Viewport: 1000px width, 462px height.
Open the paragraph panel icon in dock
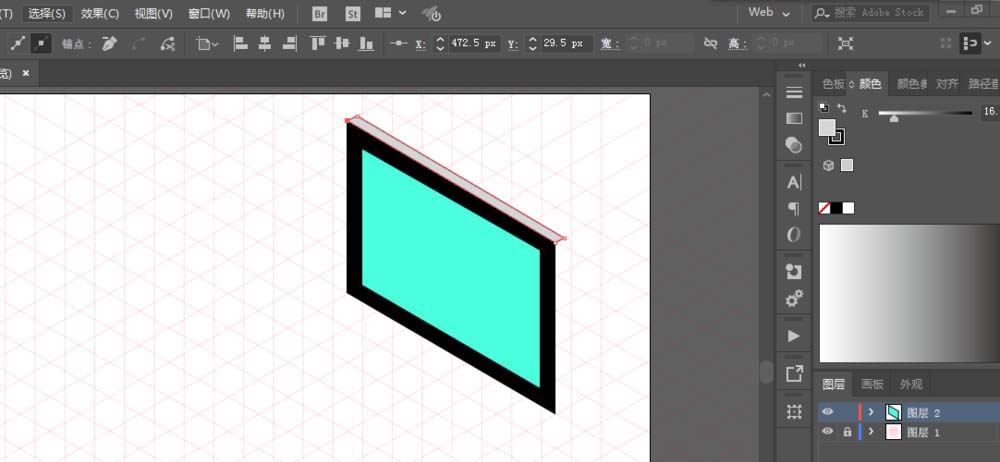click(794, 209)
